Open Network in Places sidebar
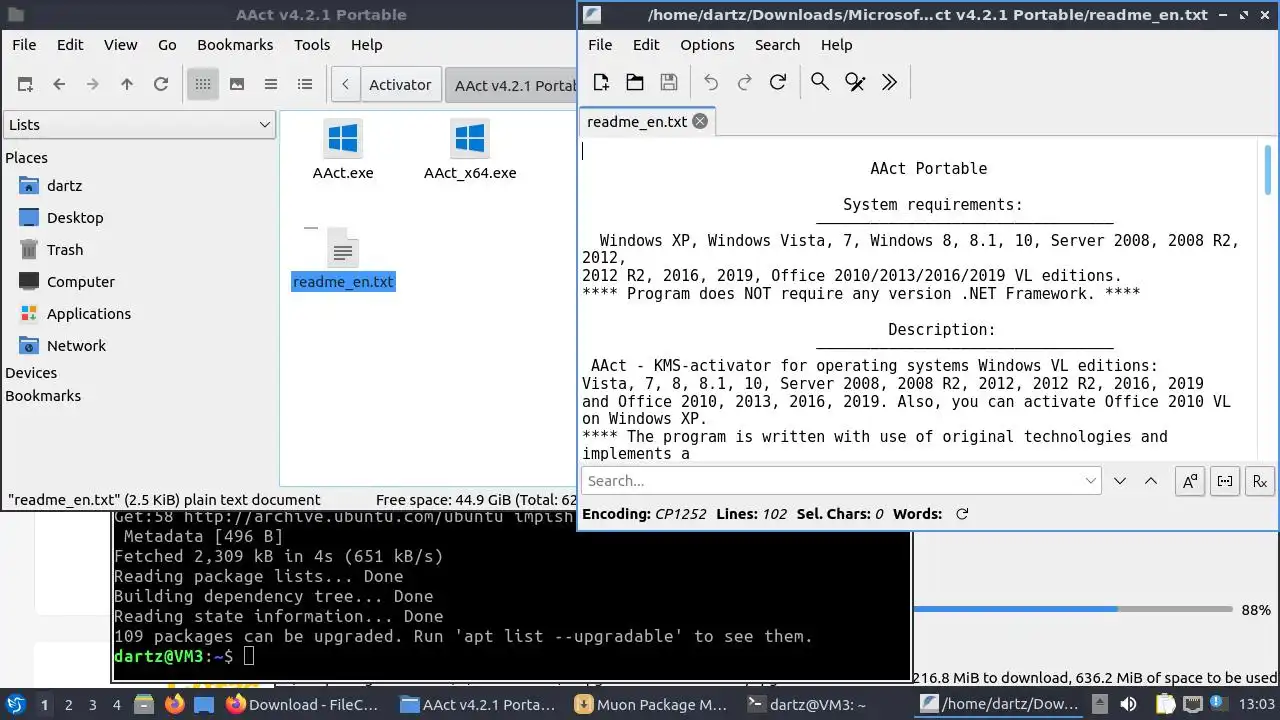The height and width of the screenshot is (720, 1280). (x=76, y=346)
